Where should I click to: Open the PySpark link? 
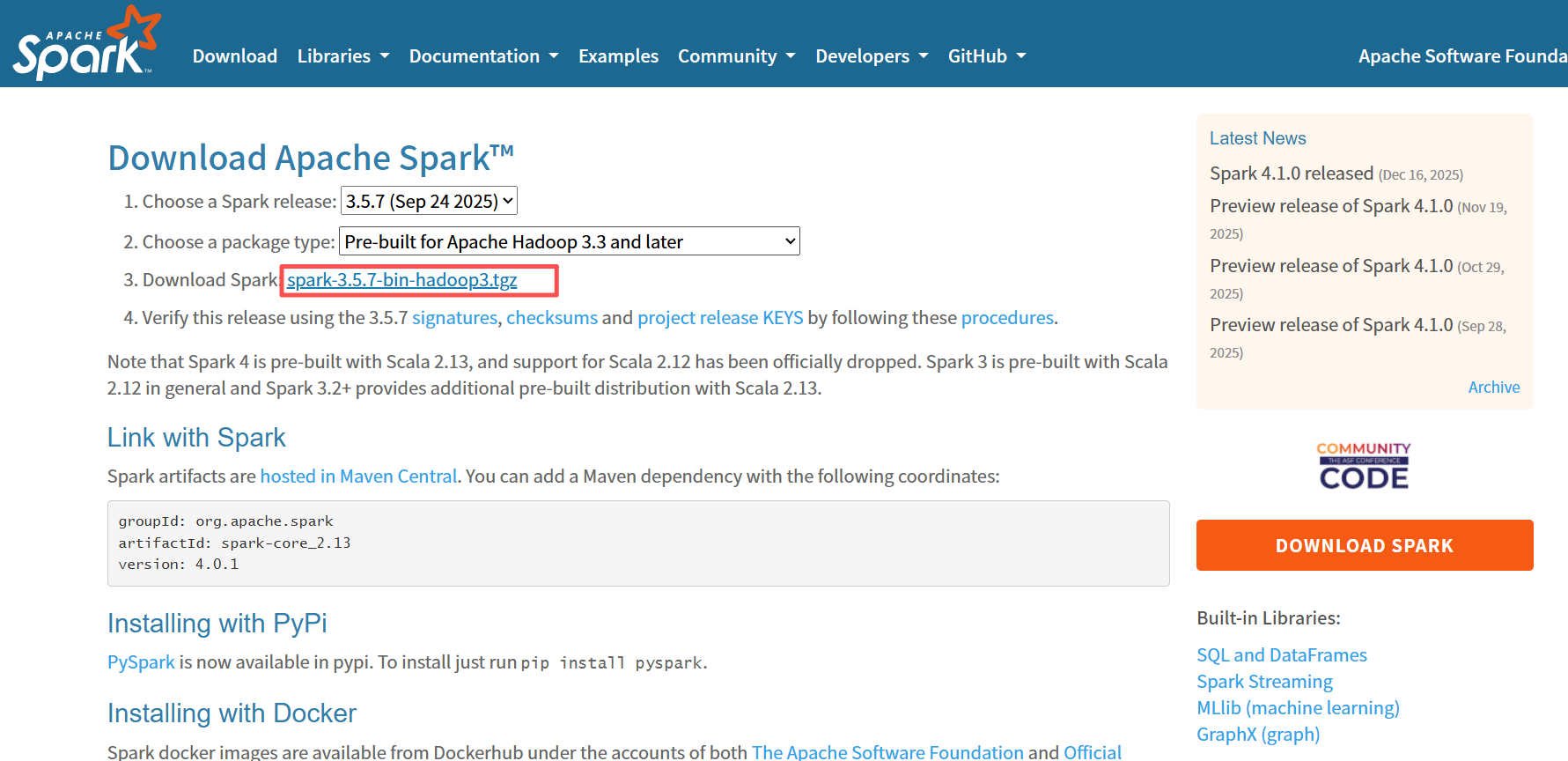[x=141, y=662]
